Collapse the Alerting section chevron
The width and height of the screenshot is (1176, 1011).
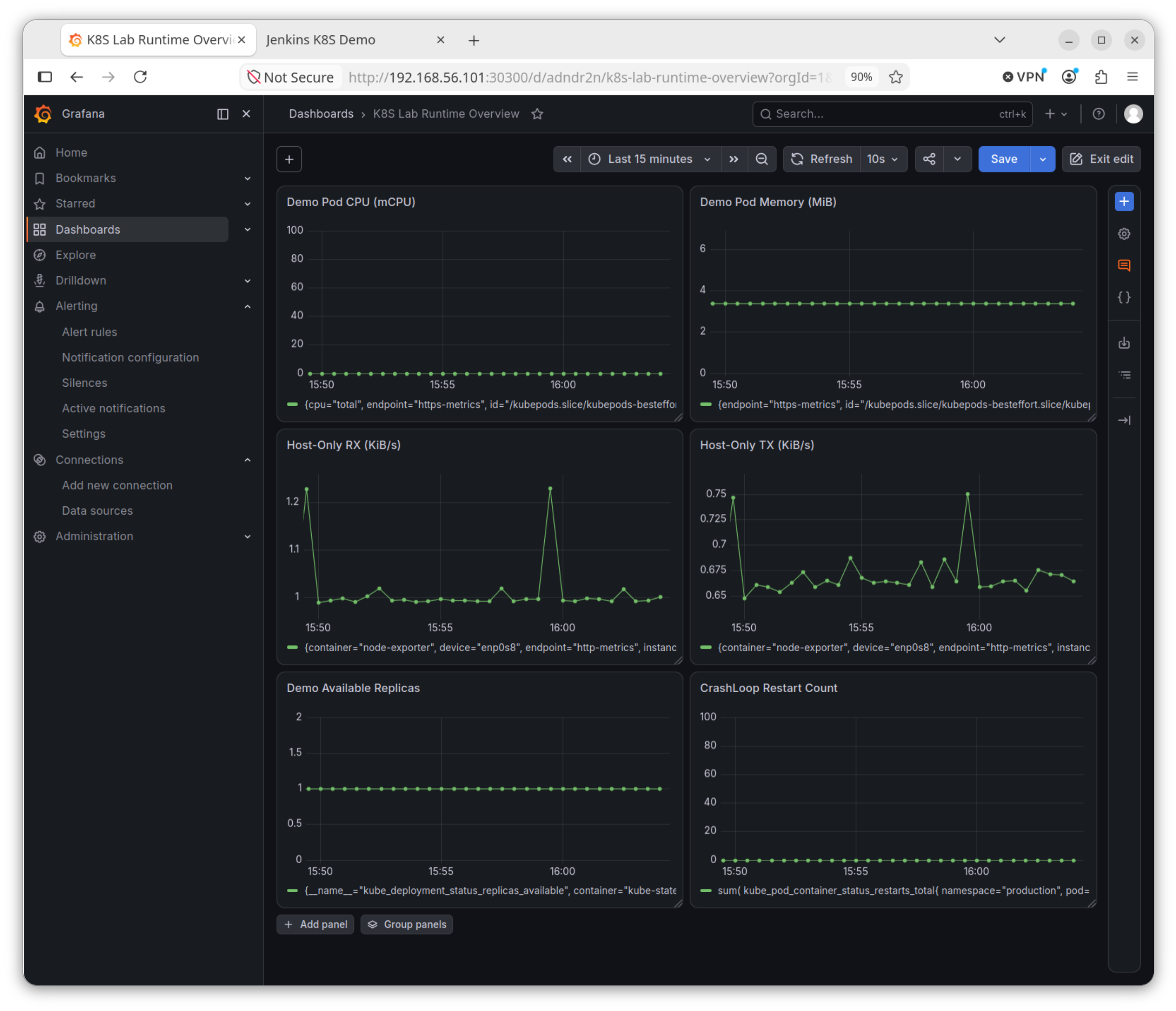(x=248, y=306)
